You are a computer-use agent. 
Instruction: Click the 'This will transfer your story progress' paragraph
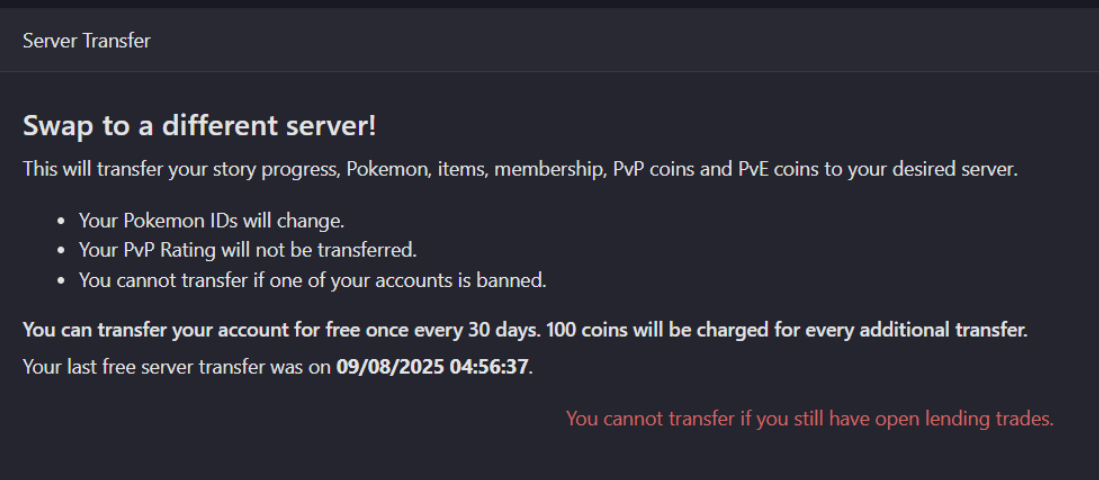coord(520,170)
